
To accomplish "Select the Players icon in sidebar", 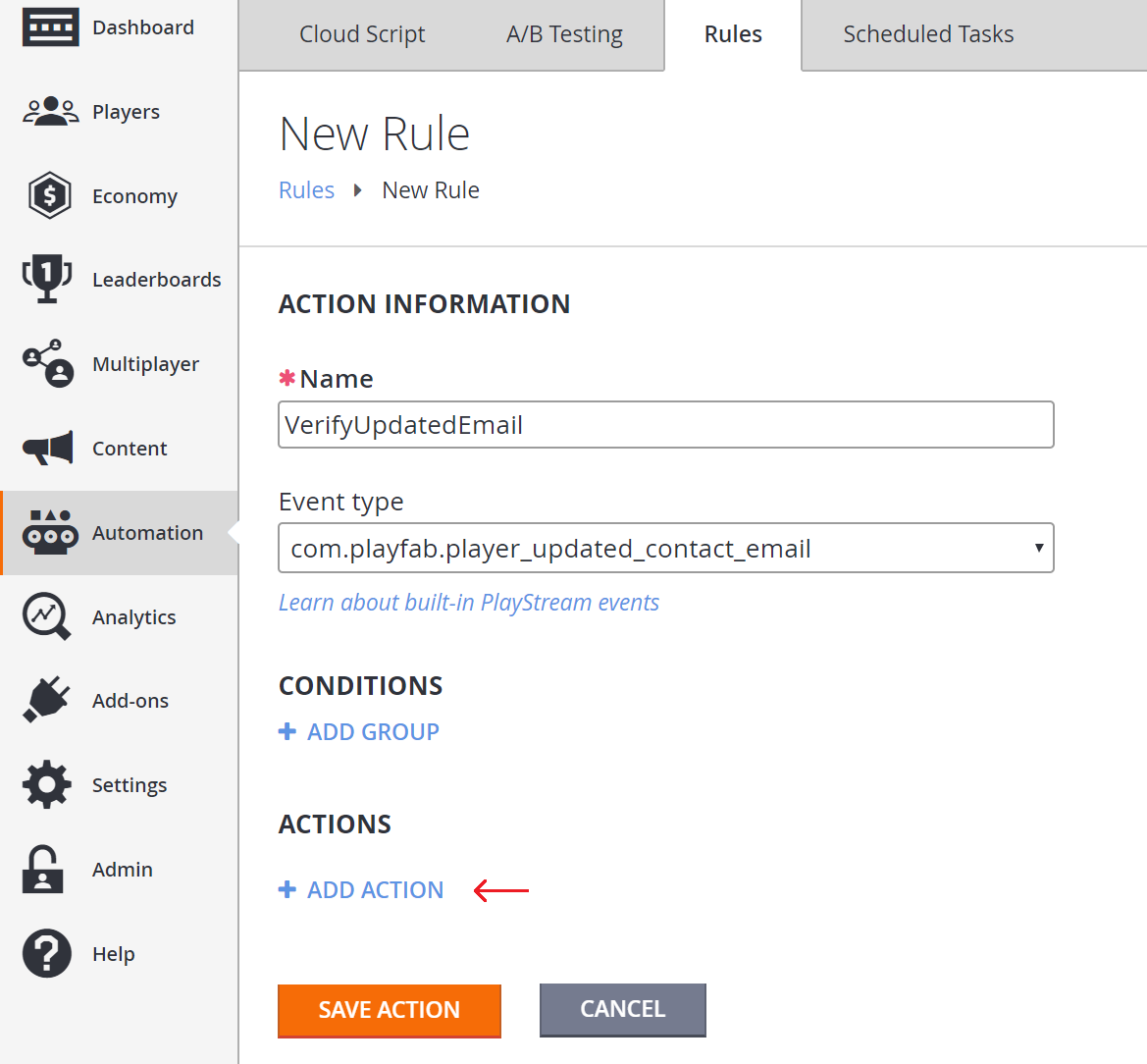I will click(x=50, y=111).
